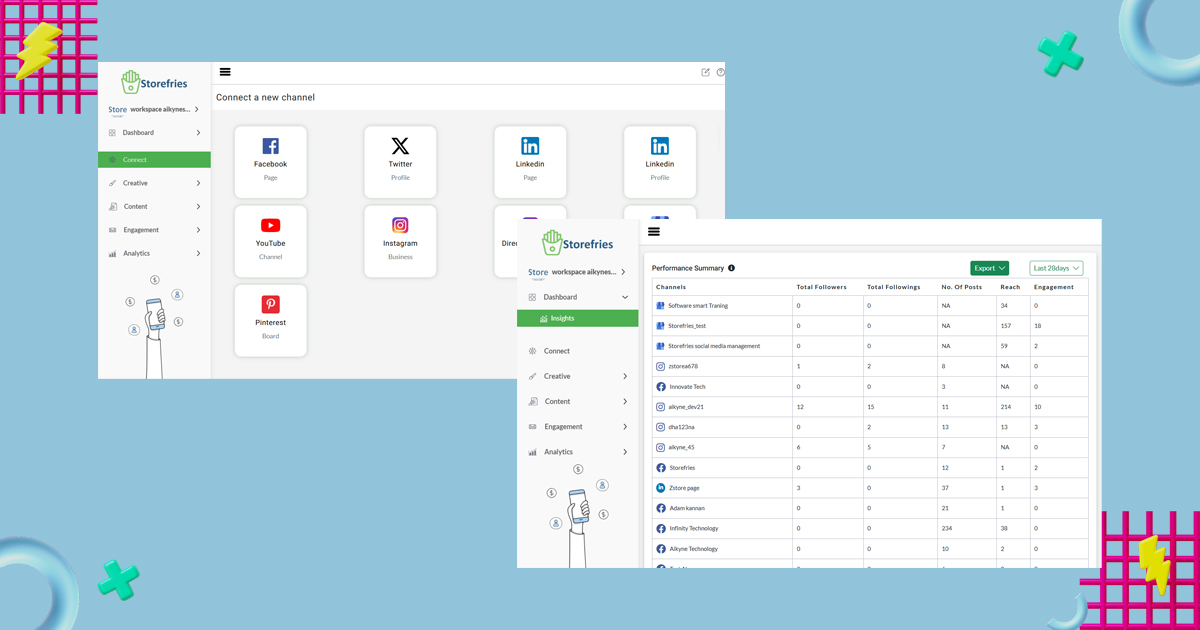Screen dimensions: 1200x630
Task: Click the Storefries_test channel name
Action: [687, 325]
